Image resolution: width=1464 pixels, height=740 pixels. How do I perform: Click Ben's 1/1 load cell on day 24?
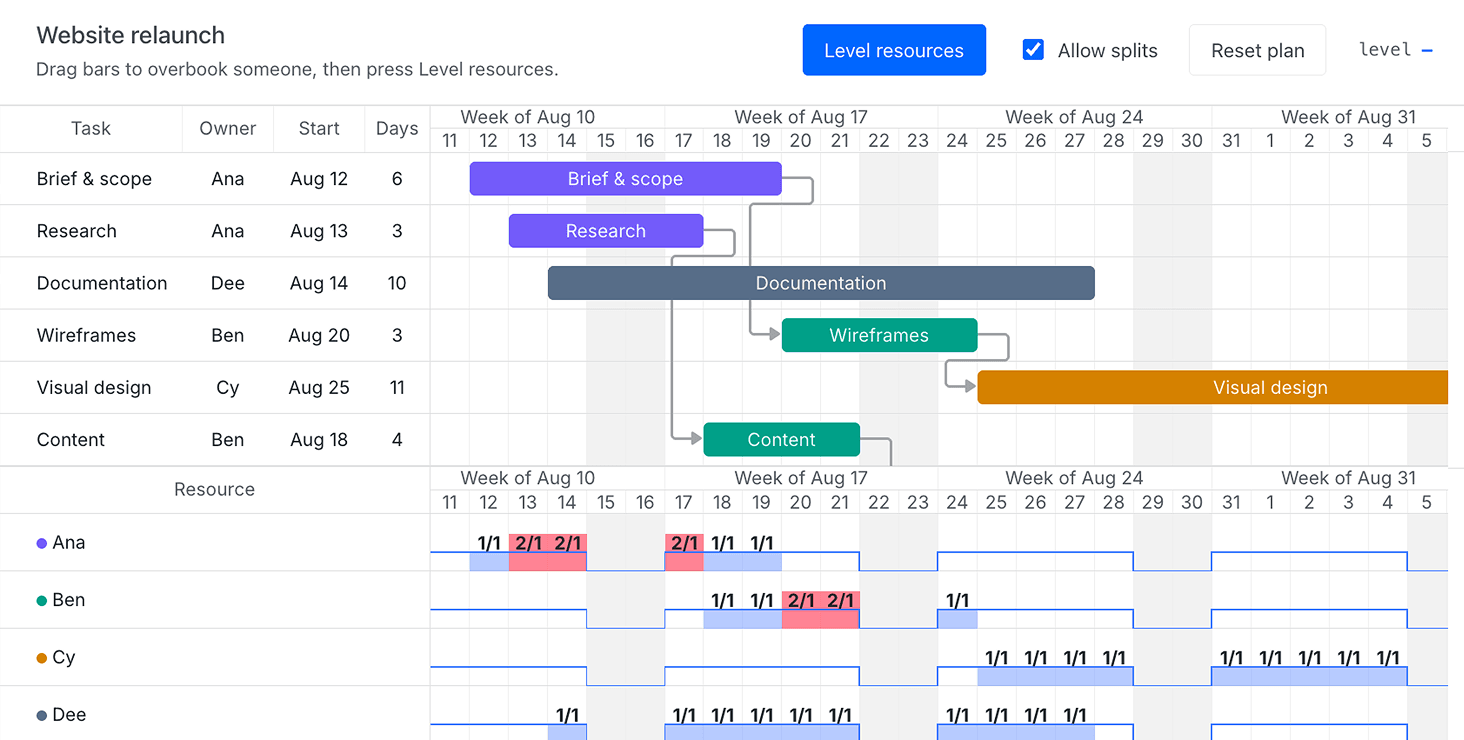tap(957, 610)
